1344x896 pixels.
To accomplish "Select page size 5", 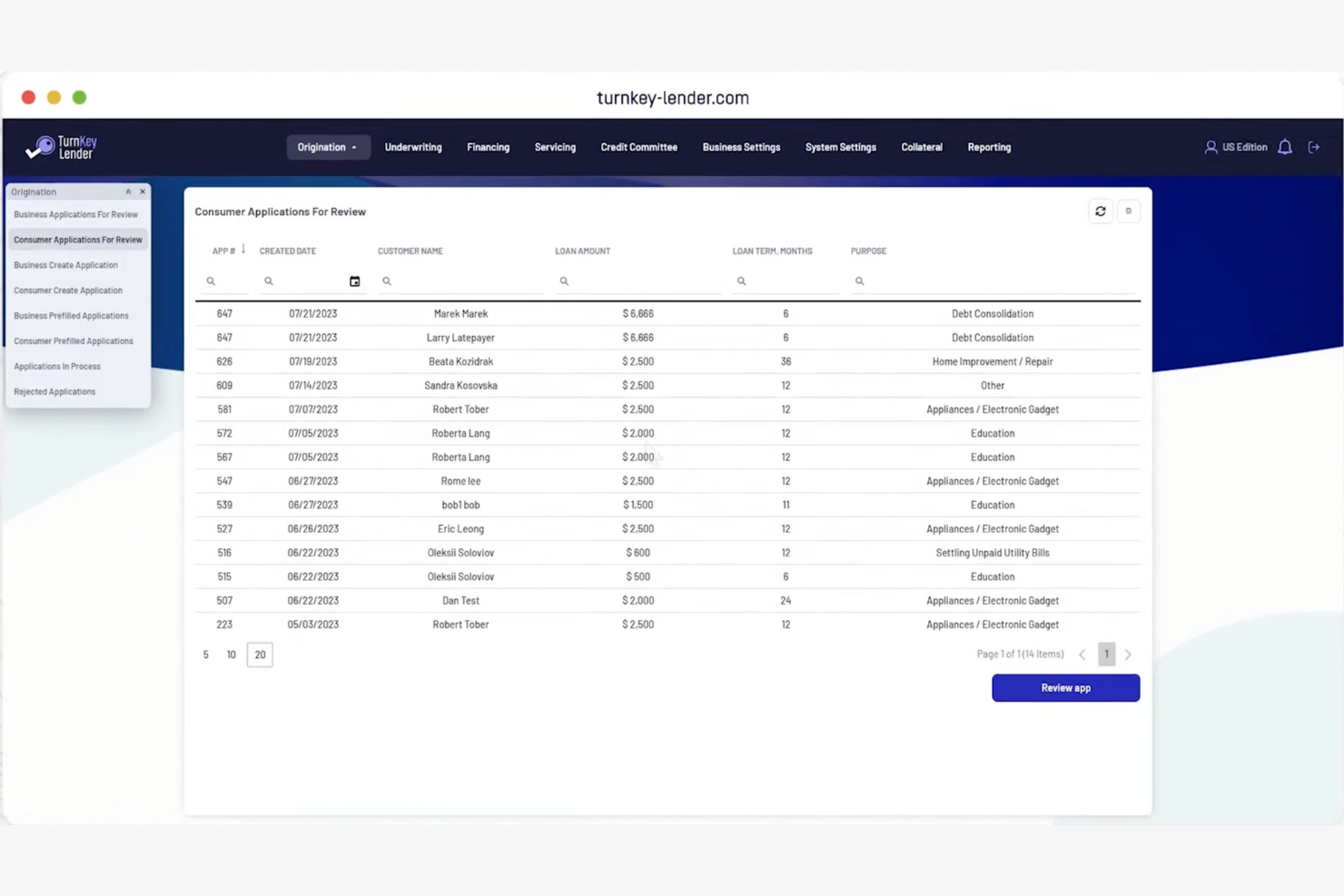I will 205,654.
